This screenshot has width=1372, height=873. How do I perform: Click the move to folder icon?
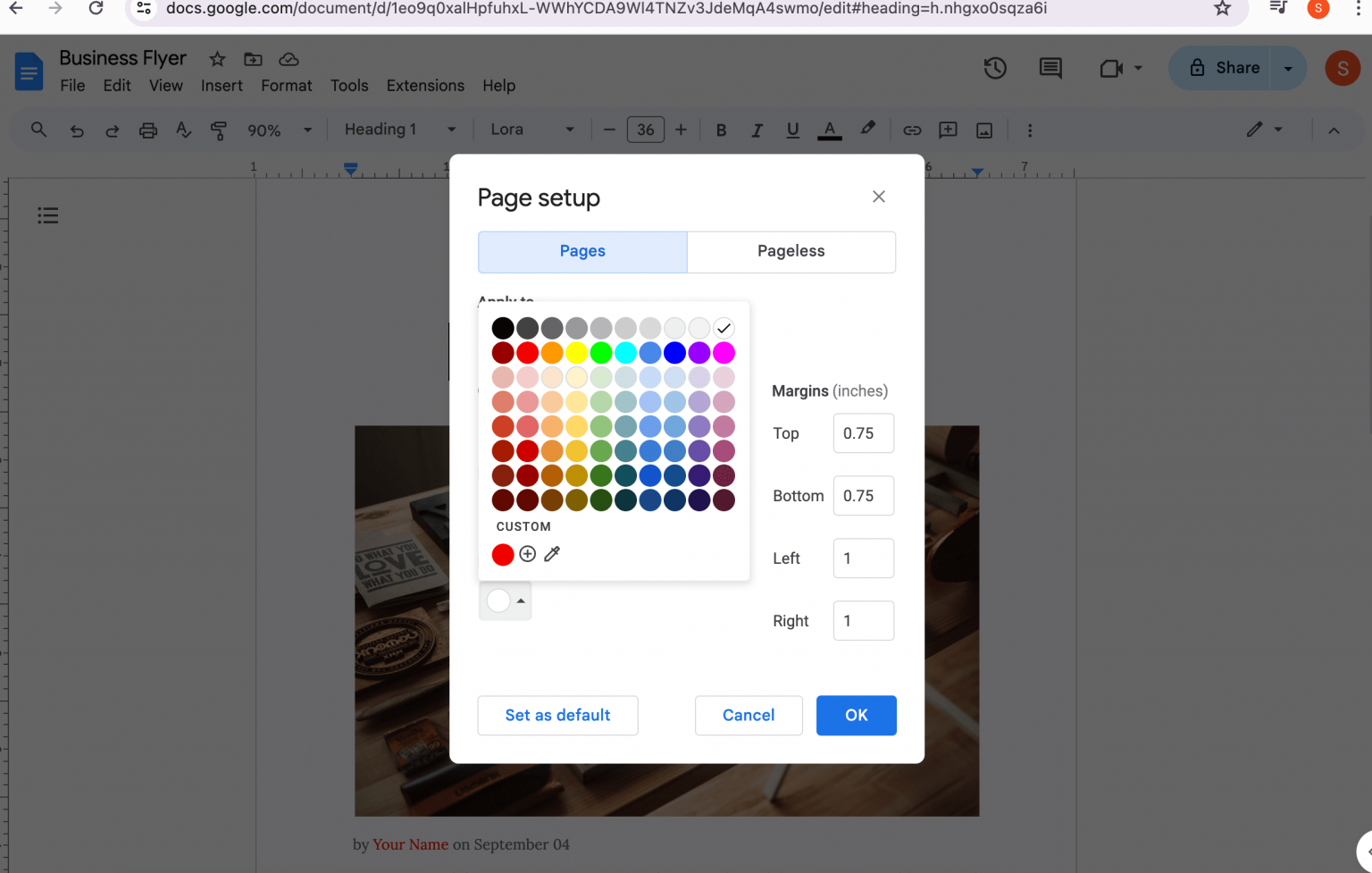tap(253, 59)
